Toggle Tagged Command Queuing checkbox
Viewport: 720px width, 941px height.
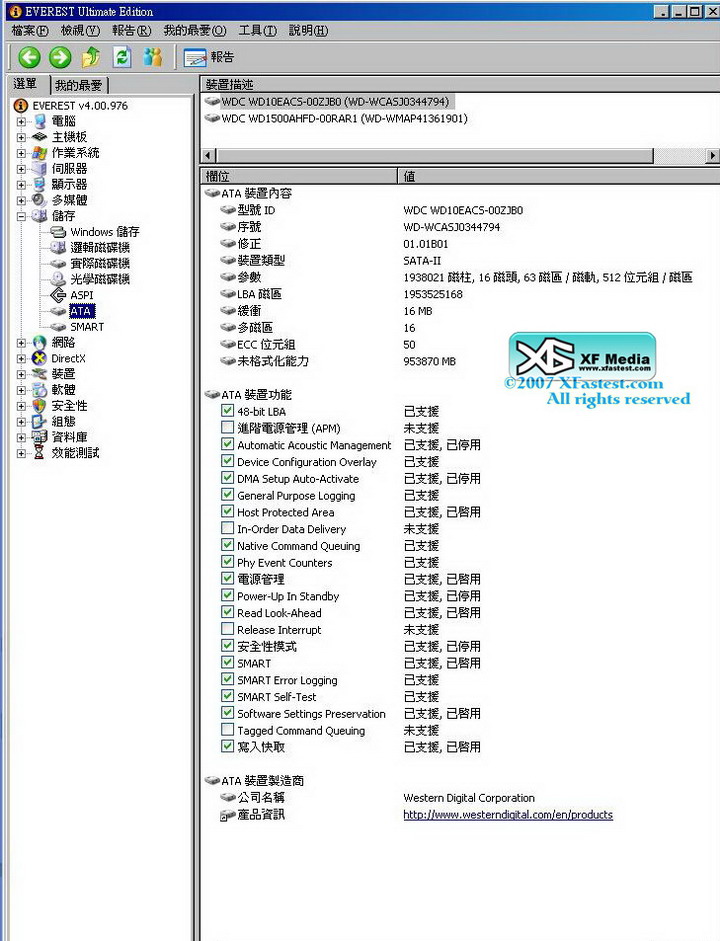point(227,730)
